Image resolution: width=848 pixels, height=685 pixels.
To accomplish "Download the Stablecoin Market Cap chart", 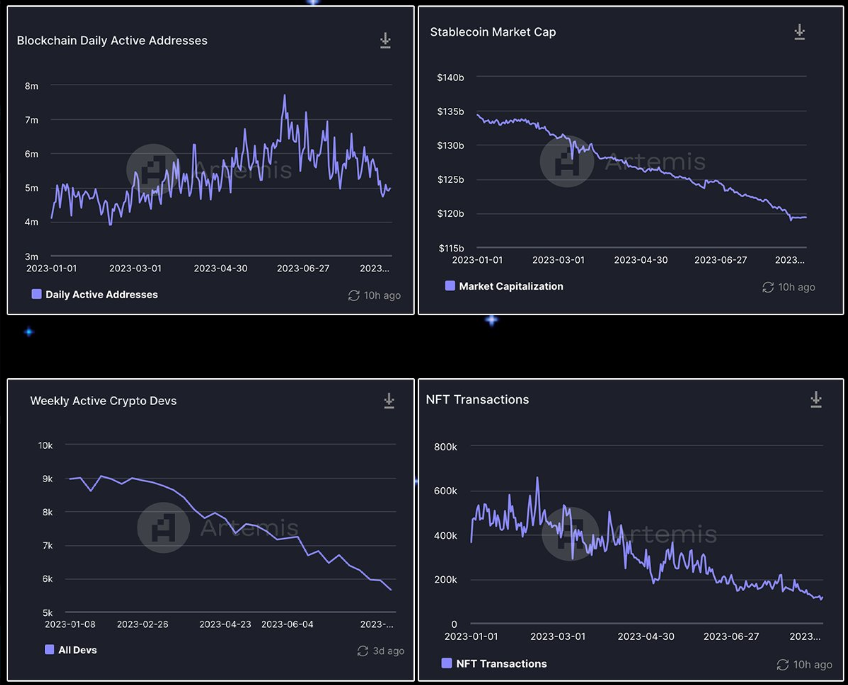I will click(x=799, y=32).
